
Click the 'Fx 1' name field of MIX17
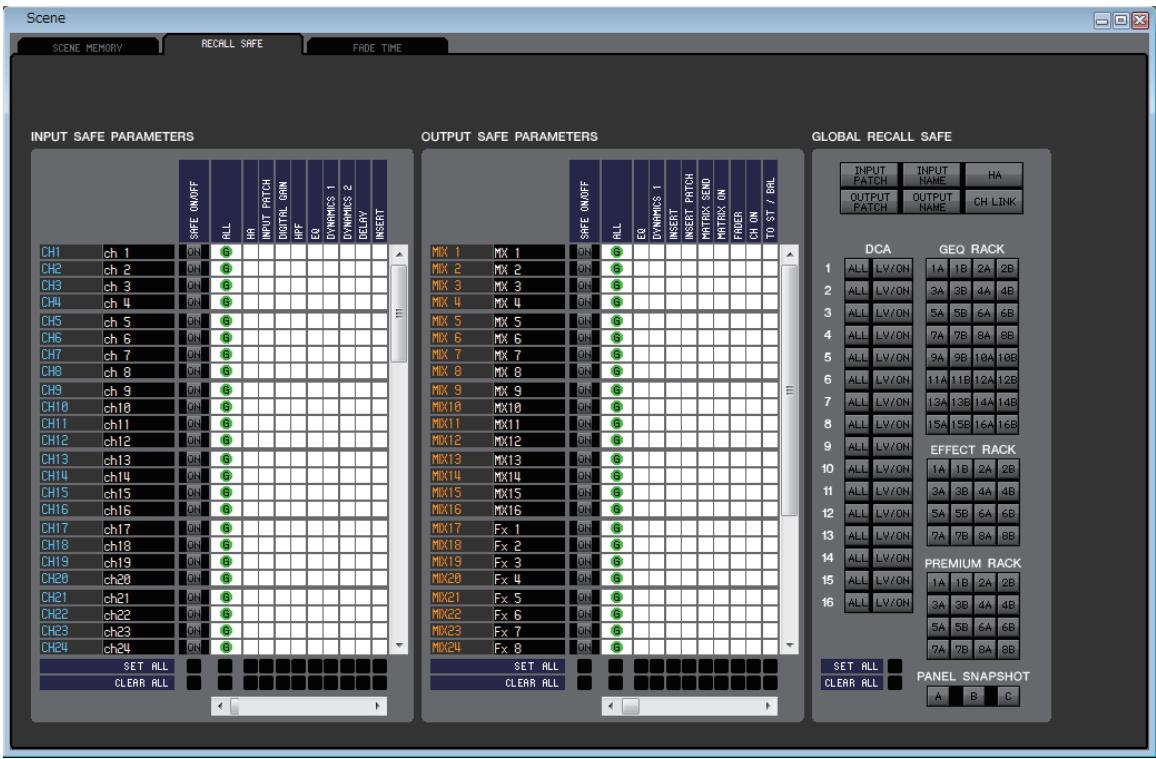click(x=529, y=529)
